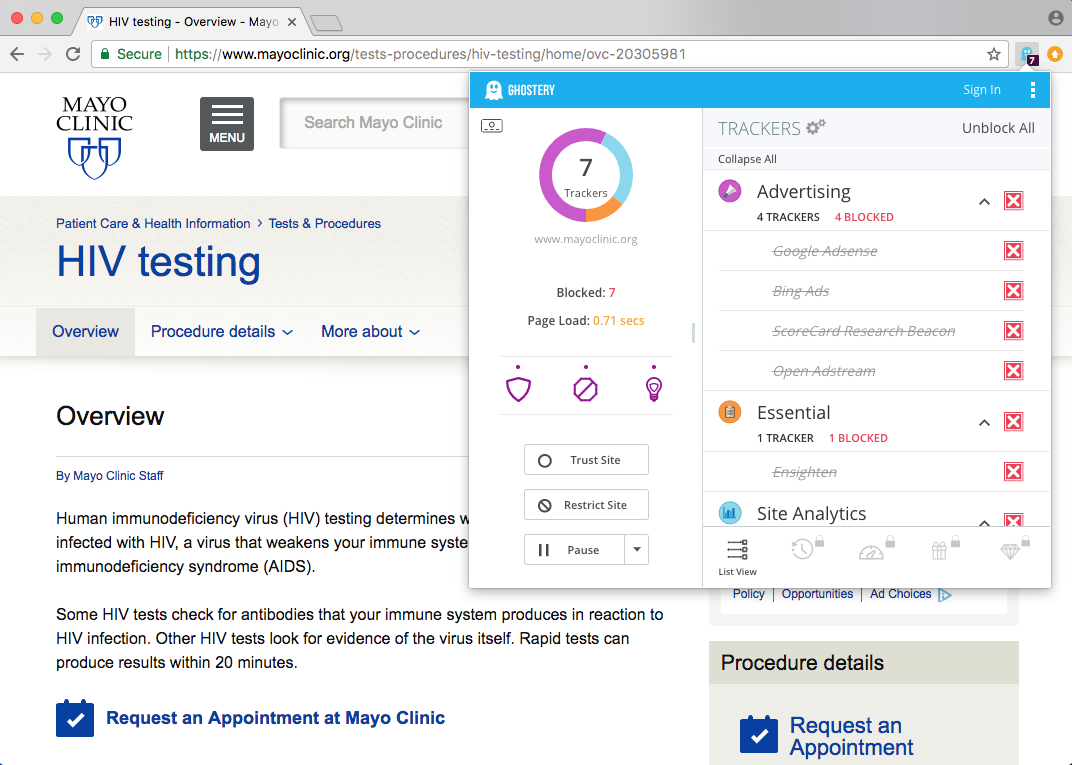
Task: Open tracker settings gear icon
Action: 816,127
